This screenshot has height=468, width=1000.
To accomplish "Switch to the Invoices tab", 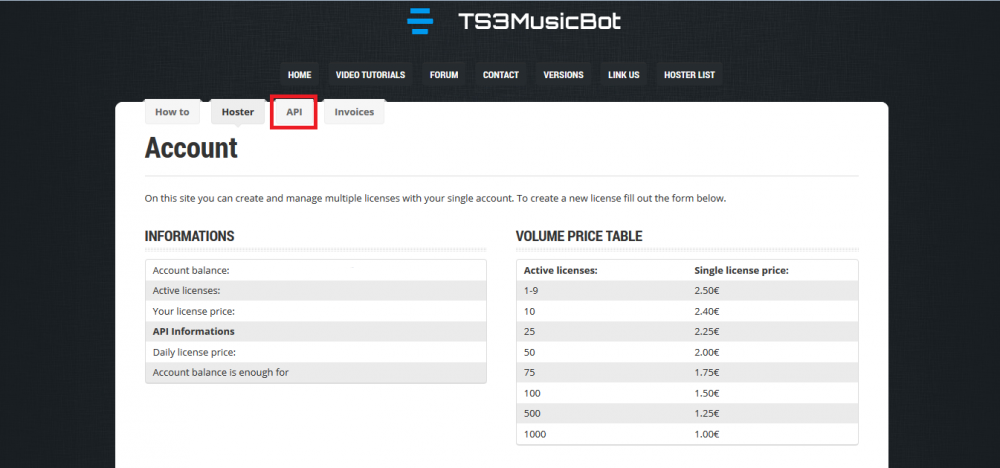I will [354, 112].
